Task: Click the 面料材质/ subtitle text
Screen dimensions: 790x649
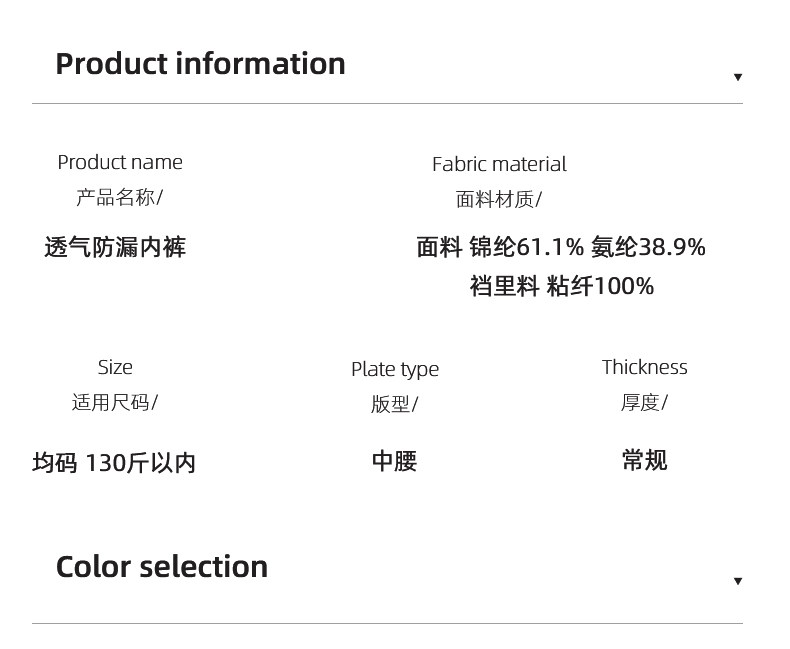Action: 499,199
